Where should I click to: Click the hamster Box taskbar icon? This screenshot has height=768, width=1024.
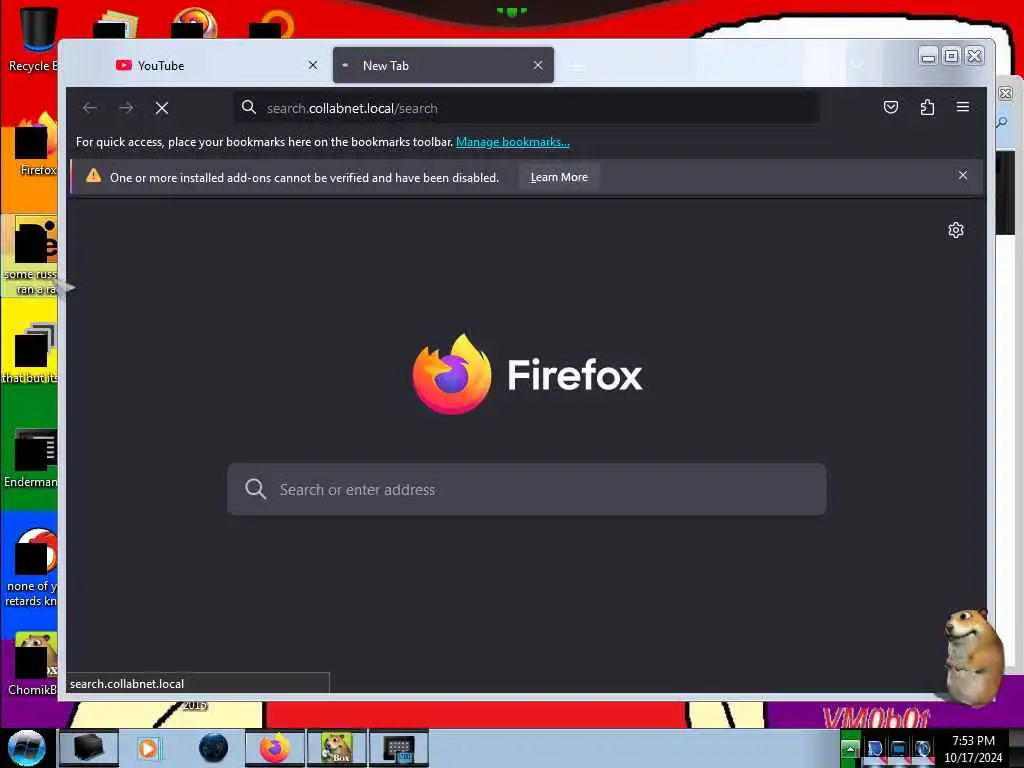pos(336,748)
